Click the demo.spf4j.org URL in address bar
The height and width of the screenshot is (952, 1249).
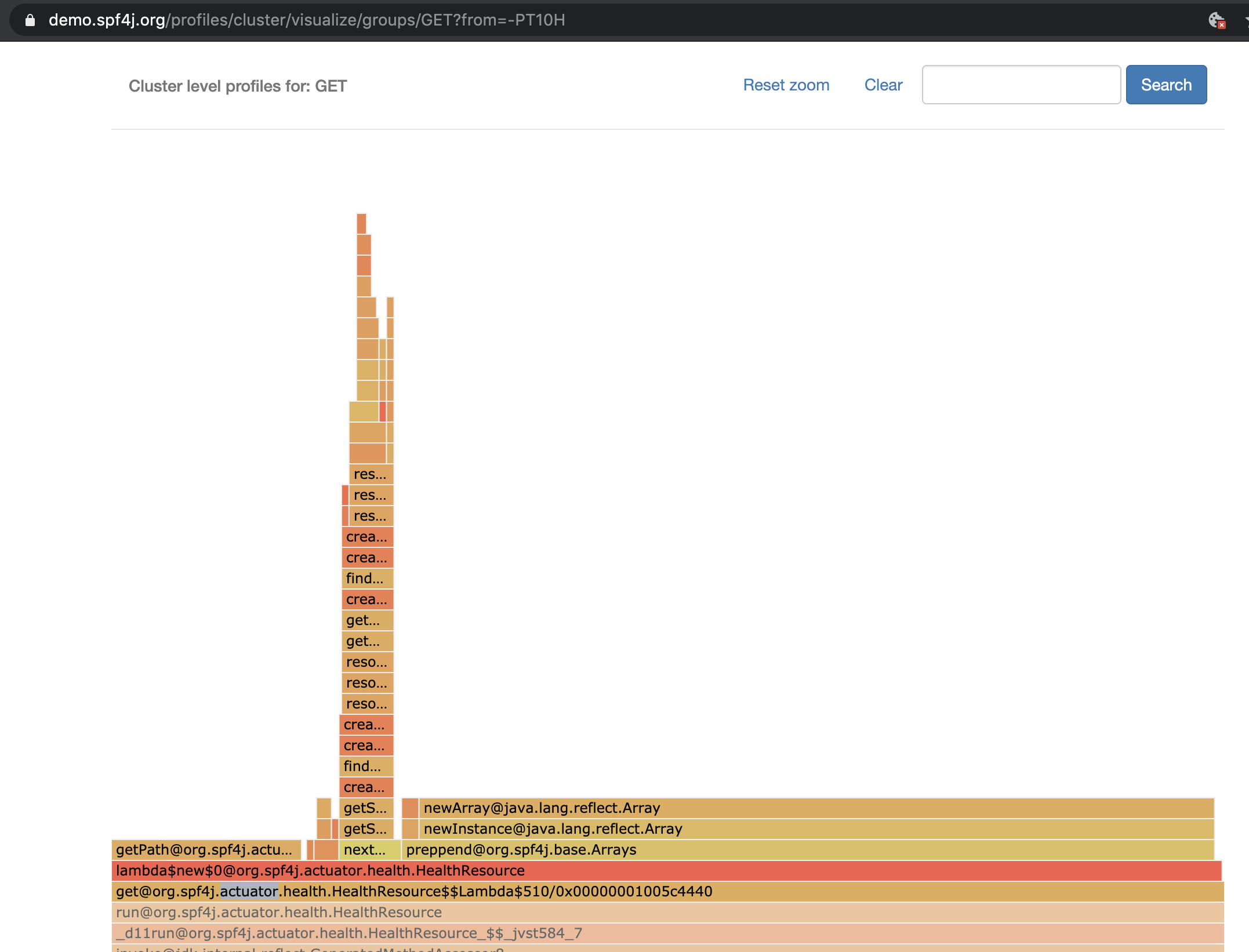click(x=307, y=20)
